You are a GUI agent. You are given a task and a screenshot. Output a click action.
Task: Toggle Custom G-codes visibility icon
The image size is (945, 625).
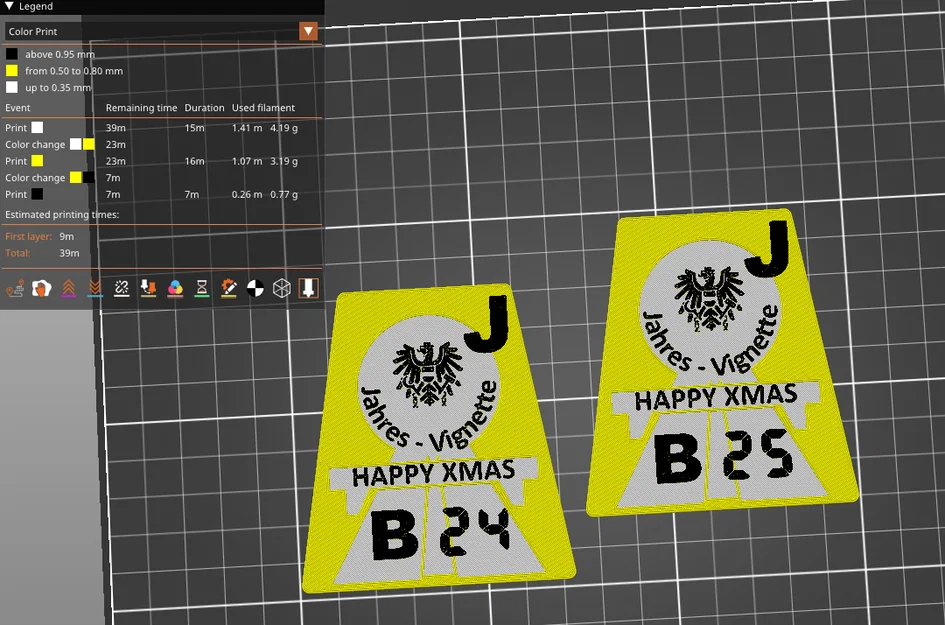pos(228,289)
